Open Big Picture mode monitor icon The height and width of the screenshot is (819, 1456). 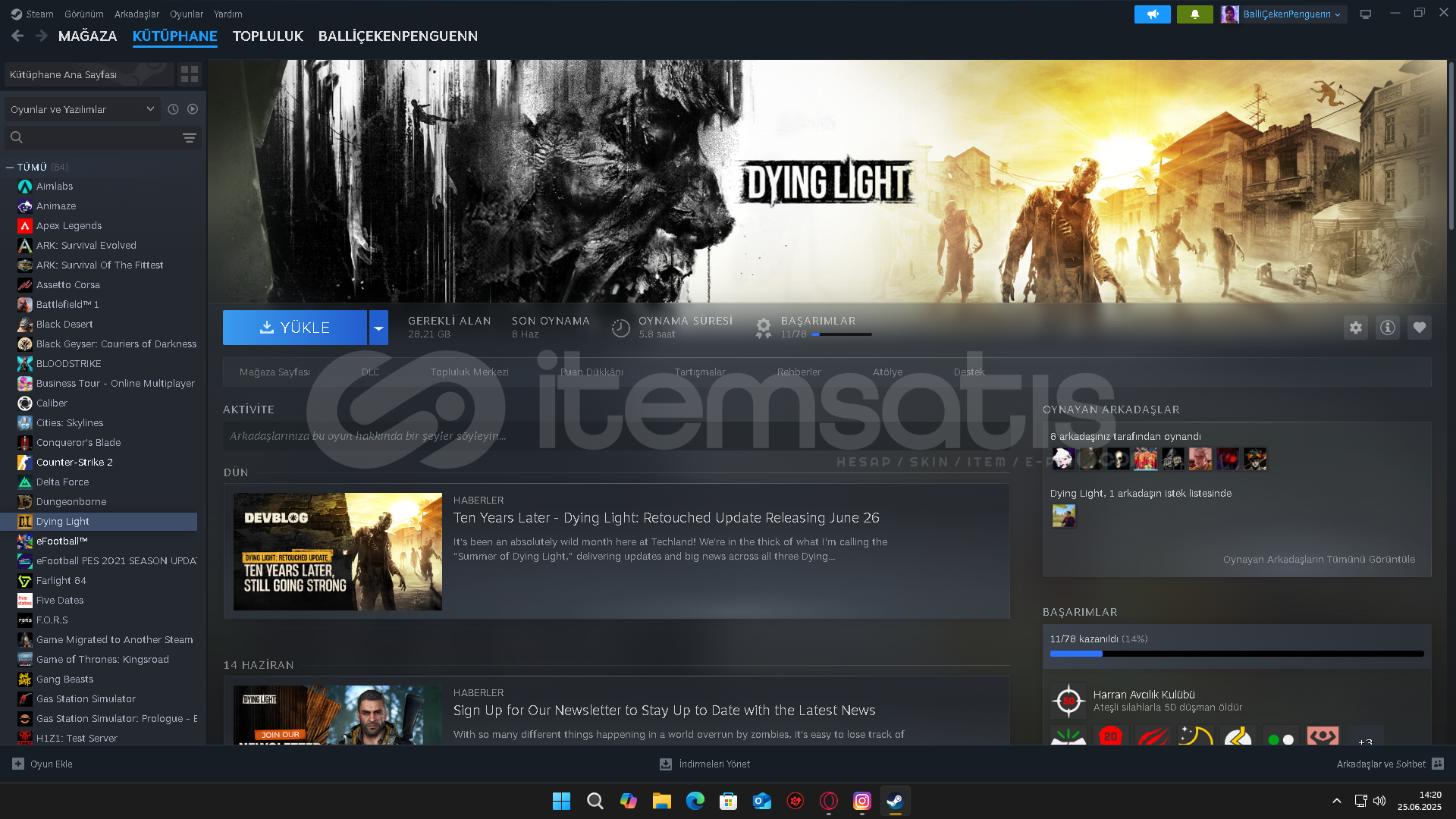(x=1365, y=14)
